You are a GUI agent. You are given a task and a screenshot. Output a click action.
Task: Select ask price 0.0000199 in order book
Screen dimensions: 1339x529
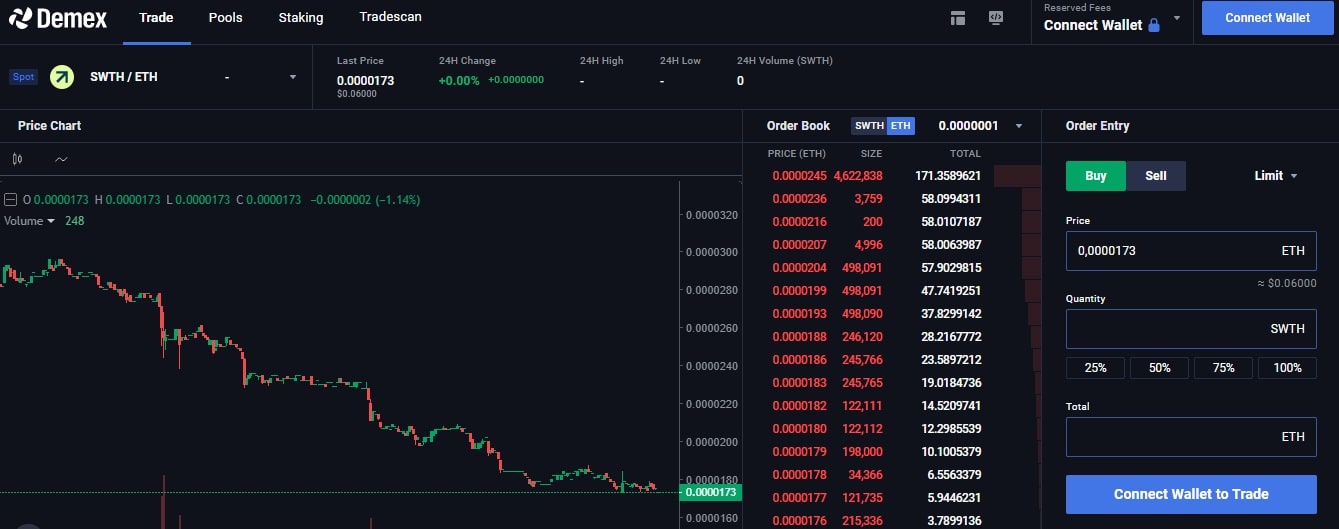click(800, 291)
